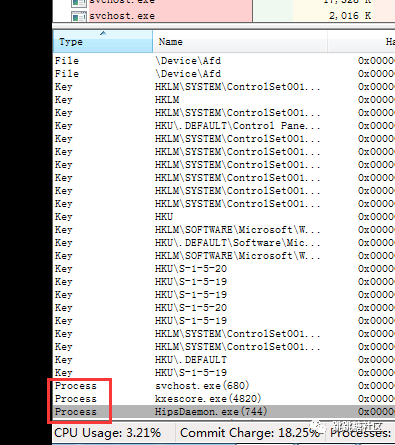395x445 pixels.
Task: Select the Key handle named just HKLM
Action: pyautogui.click(x=224, y=100)
